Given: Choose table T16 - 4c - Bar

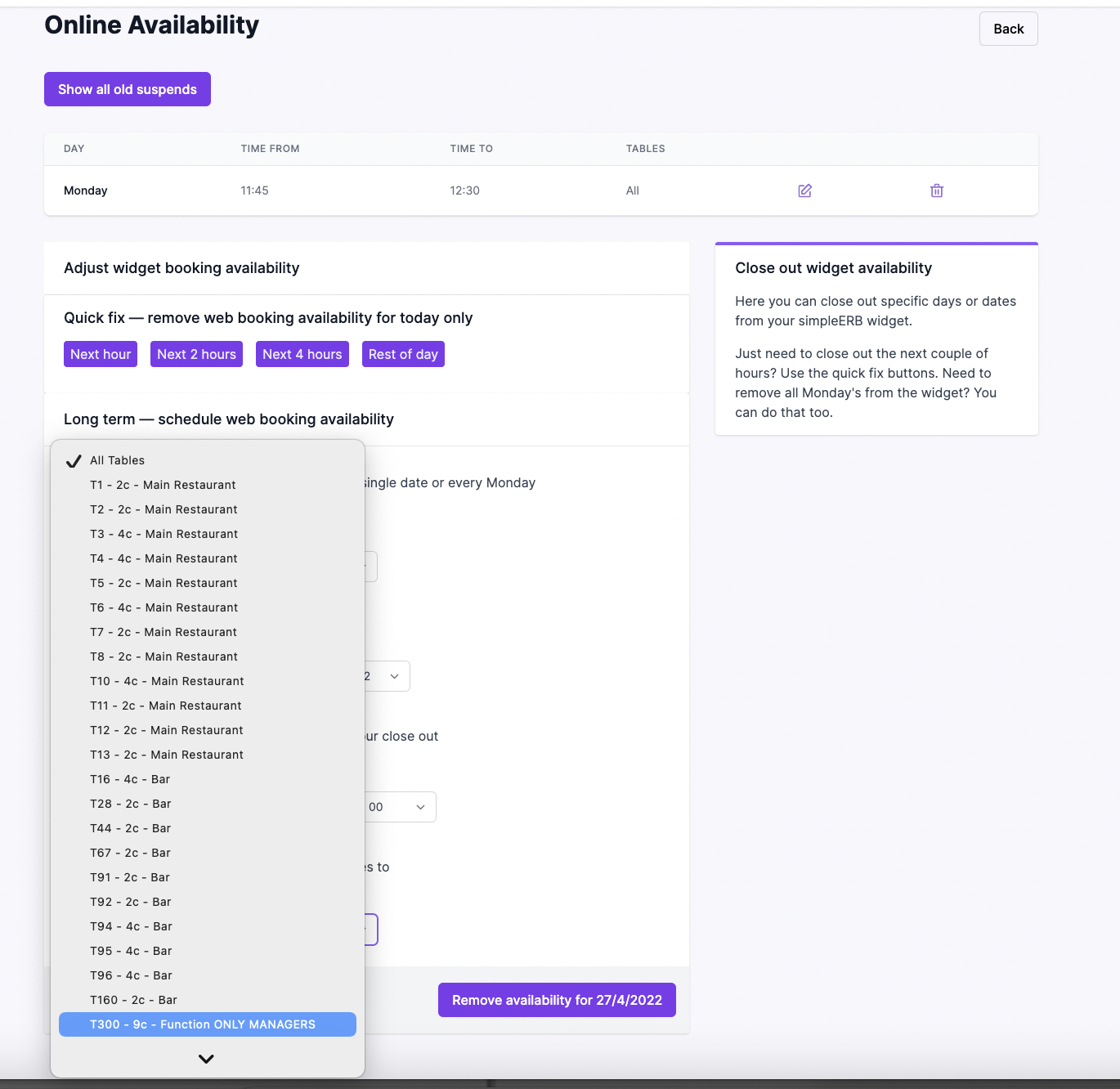Looking at the screenshot, I should click(208, 779).
